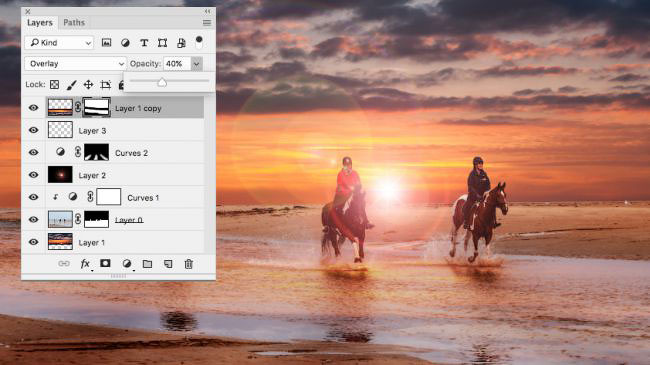Lock position move icon
The width and height of the screenshot is (650, 365).
click(88, 85)
